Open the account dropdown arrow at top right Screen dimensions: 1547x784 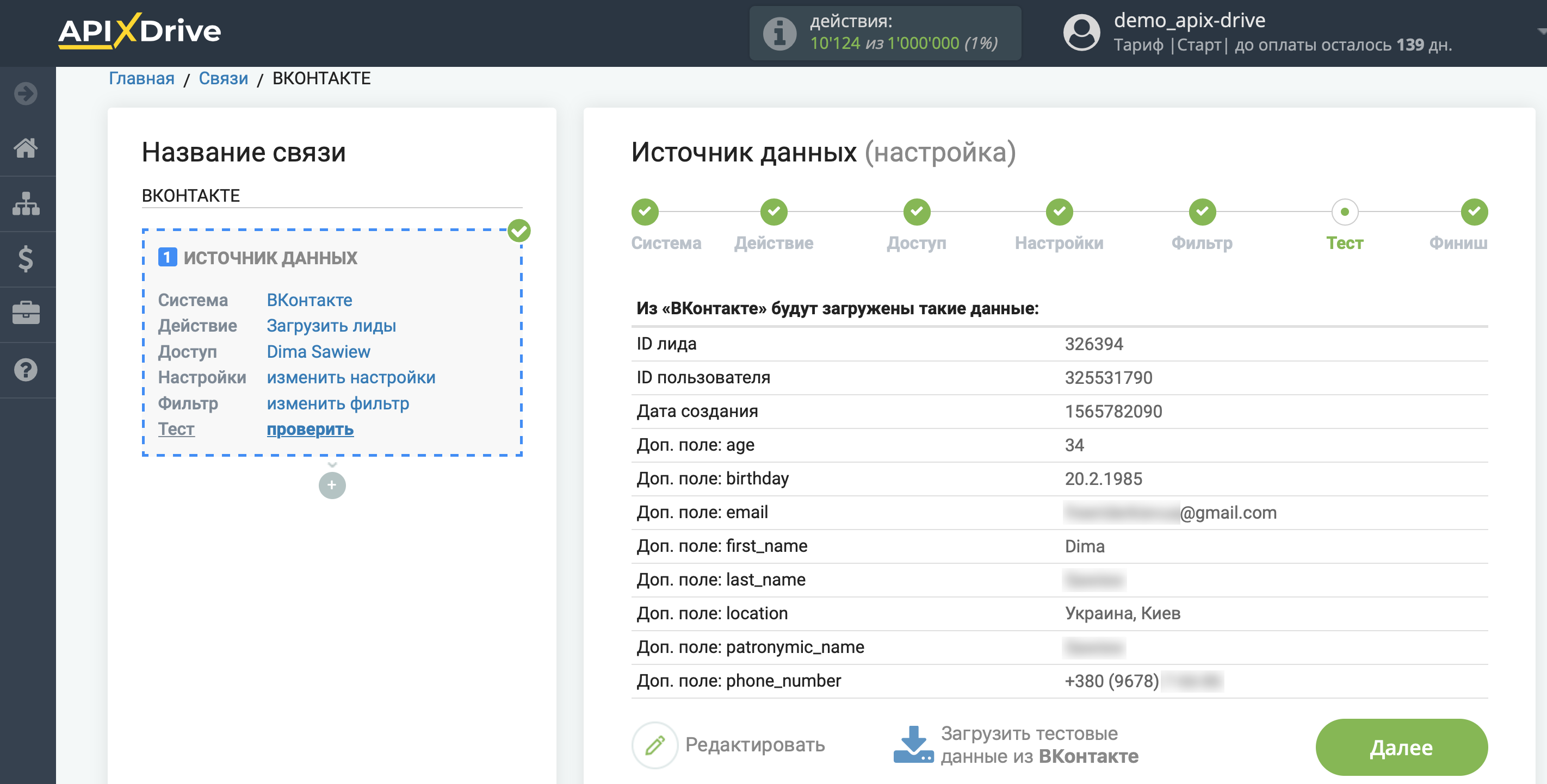1541,31
